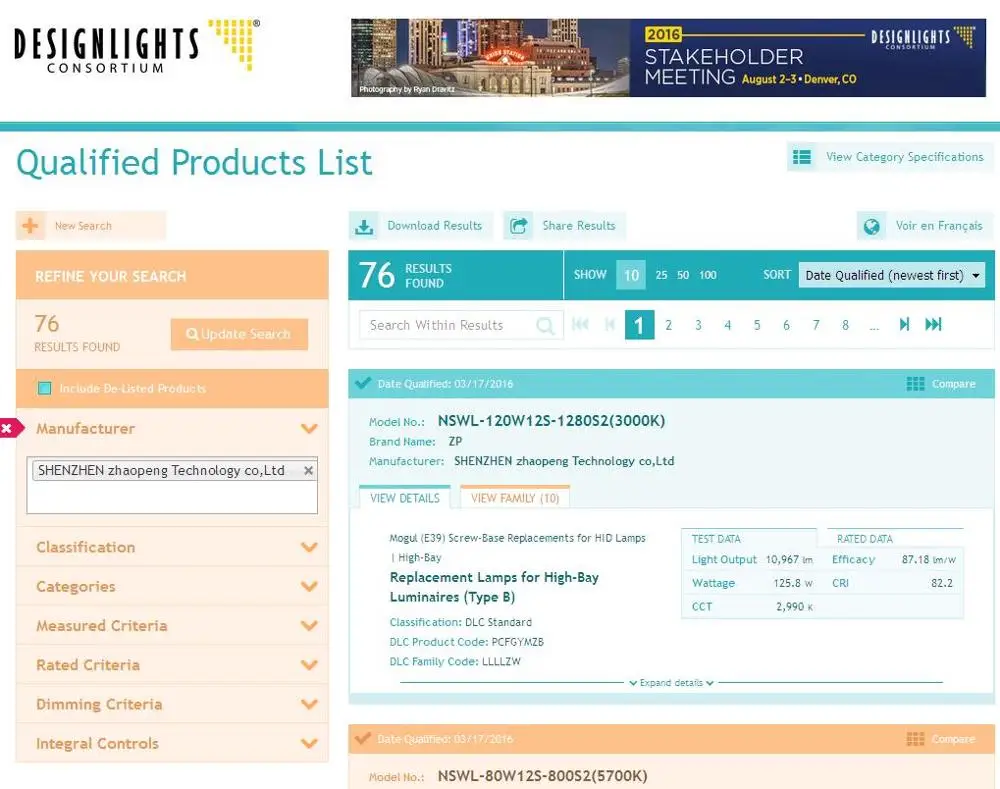The height and width of the screenshot is (789, 1000).
Task: Show 25 results per page
Action: coord(661,275)
